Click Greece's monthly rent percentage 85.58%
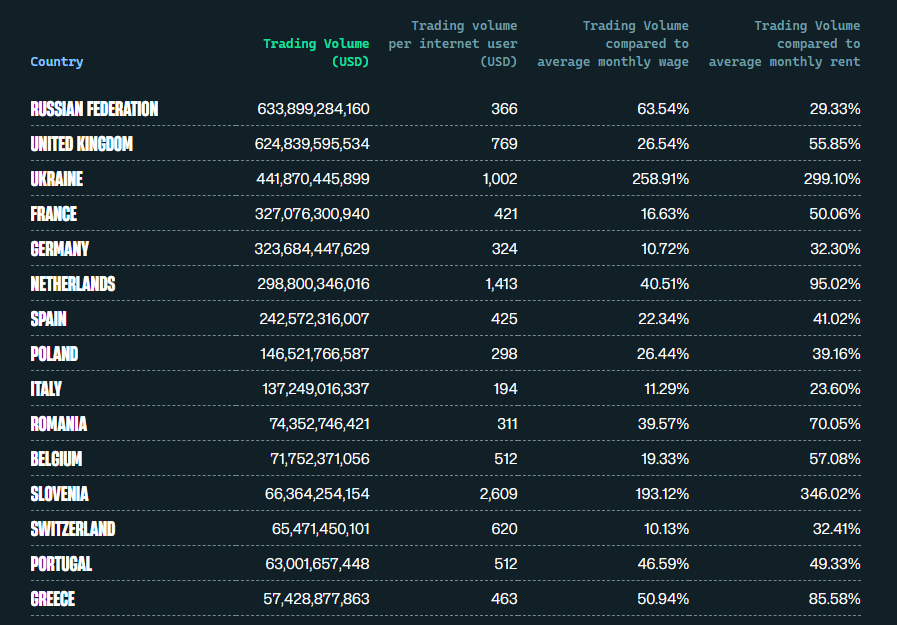 pyautogui.click(x=834, y=599)
